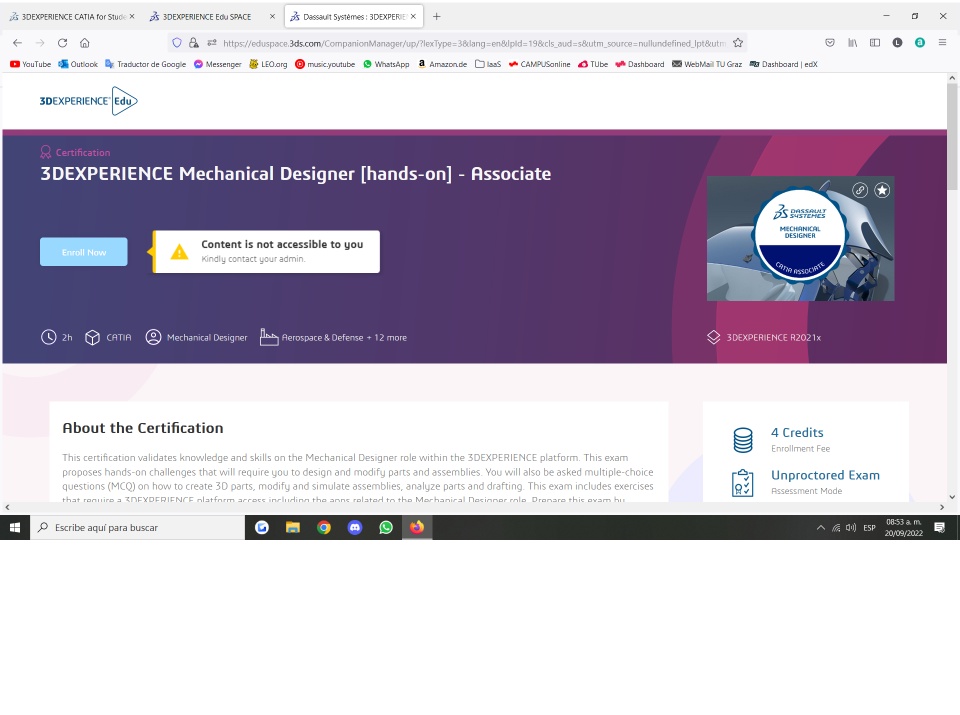Click the 3DEXPERIENCE R2021x layers icon
The width and height of the screenshot is (960, 715).
[x=713, y=337]
